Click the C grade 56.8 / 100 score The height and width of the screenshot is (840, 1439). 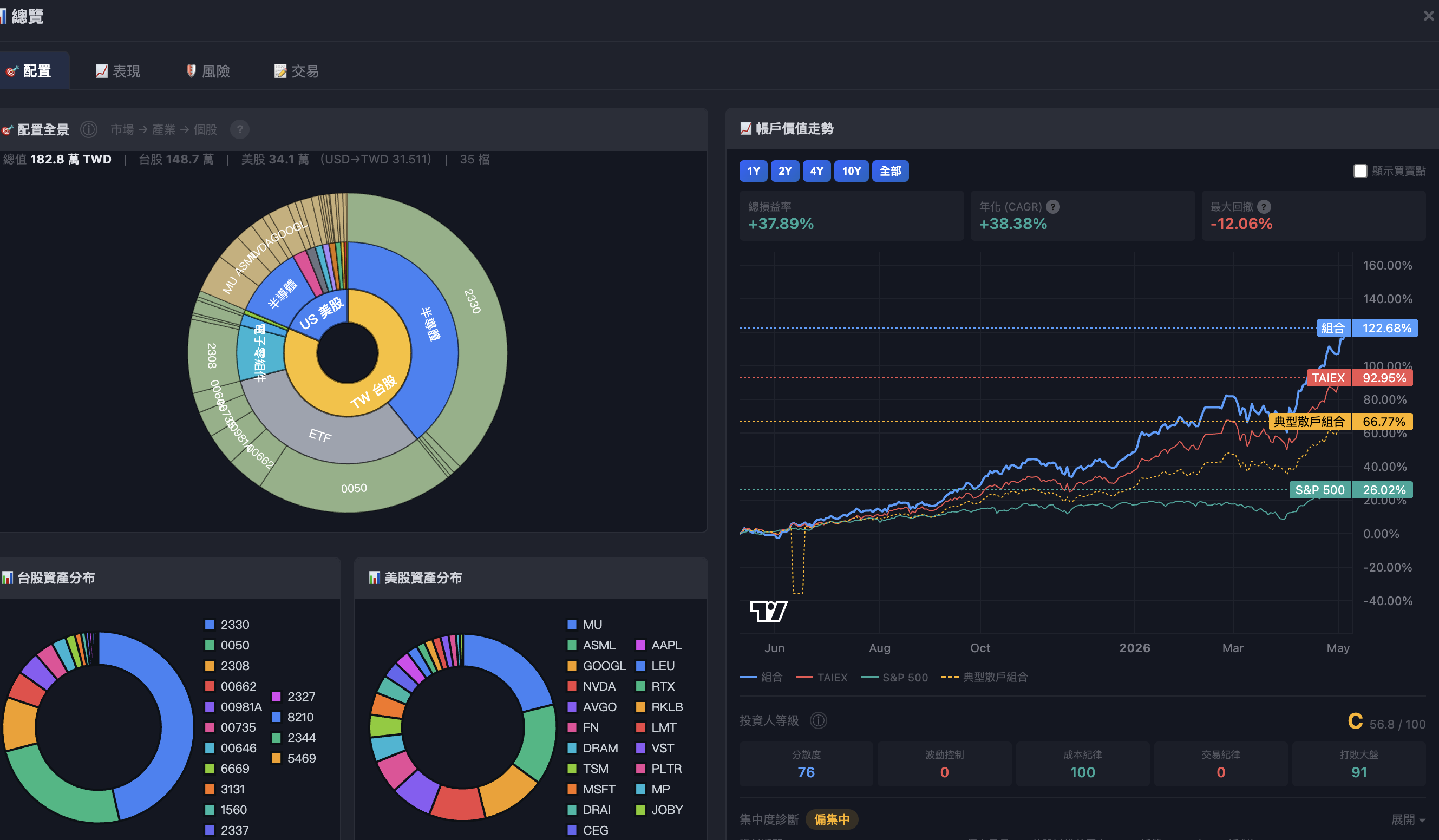point(1386,723)
